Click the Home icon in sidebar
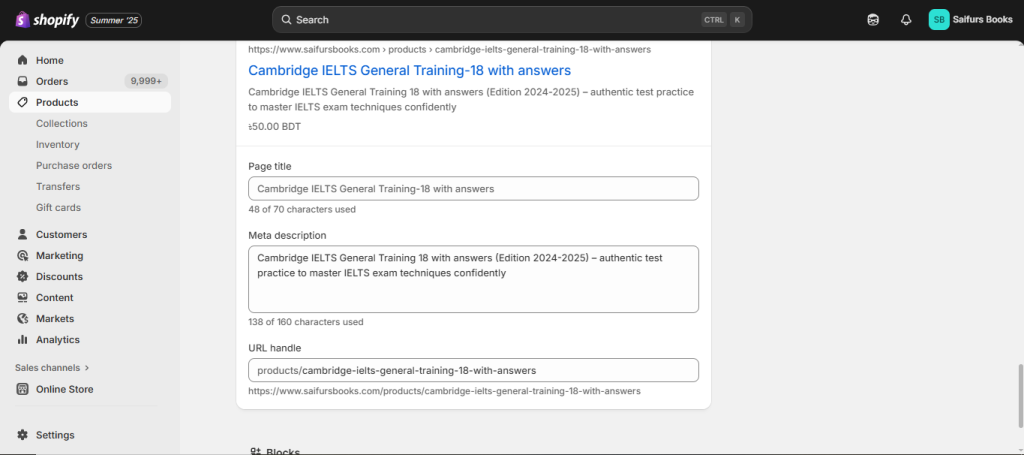Viewport: 1024px width, 455px height. tap(23, 60)
